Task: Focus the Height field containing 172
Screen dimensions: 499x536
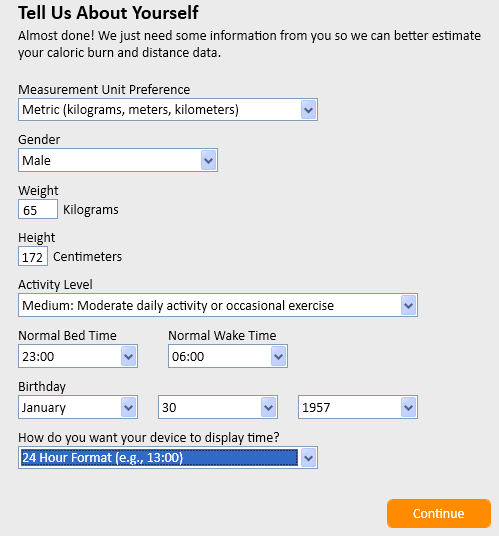Action: [x=33, y=256]
